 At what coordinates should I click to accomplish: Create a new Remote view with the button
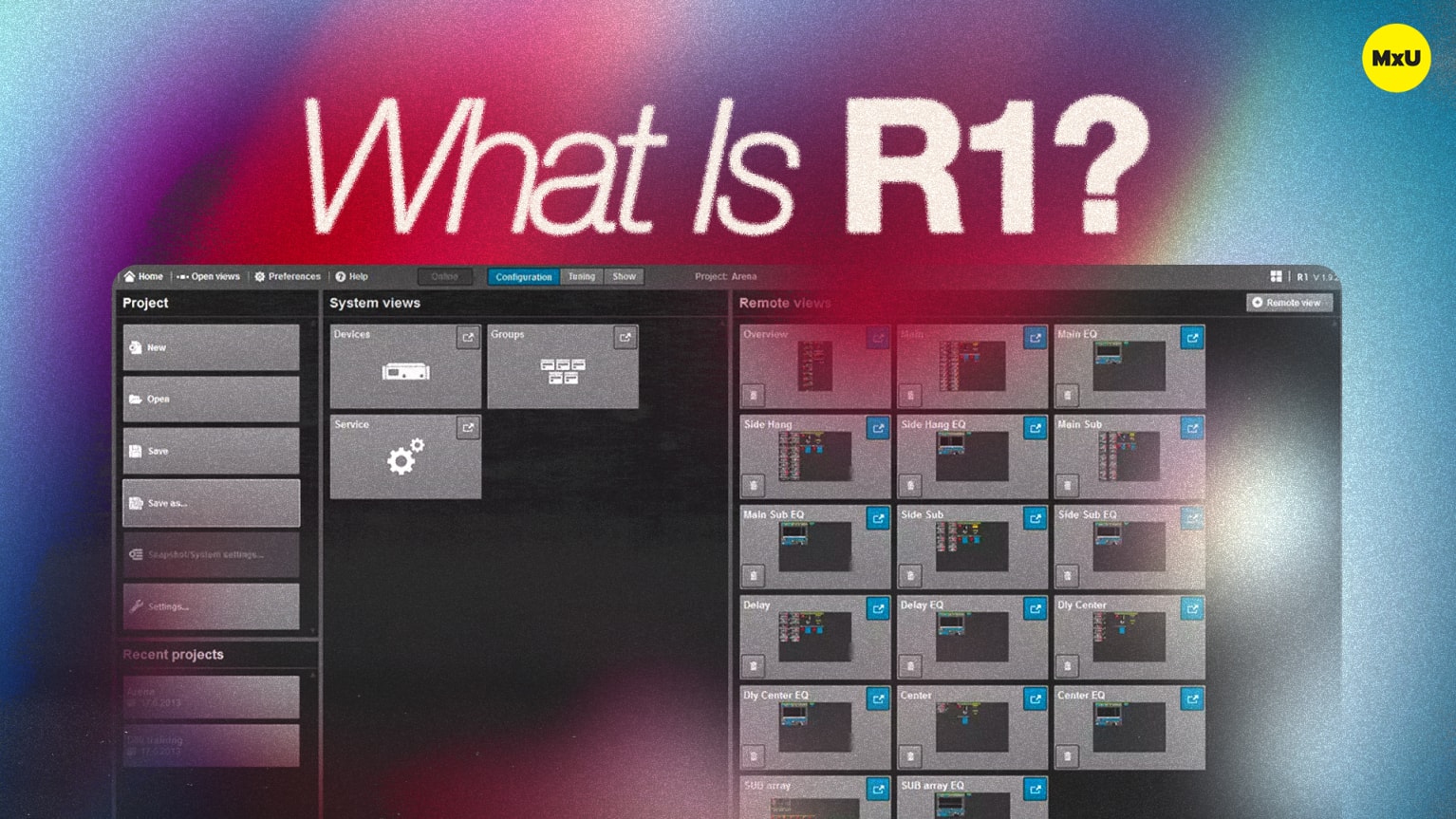pyautogui.click(x=1288, y=303)
